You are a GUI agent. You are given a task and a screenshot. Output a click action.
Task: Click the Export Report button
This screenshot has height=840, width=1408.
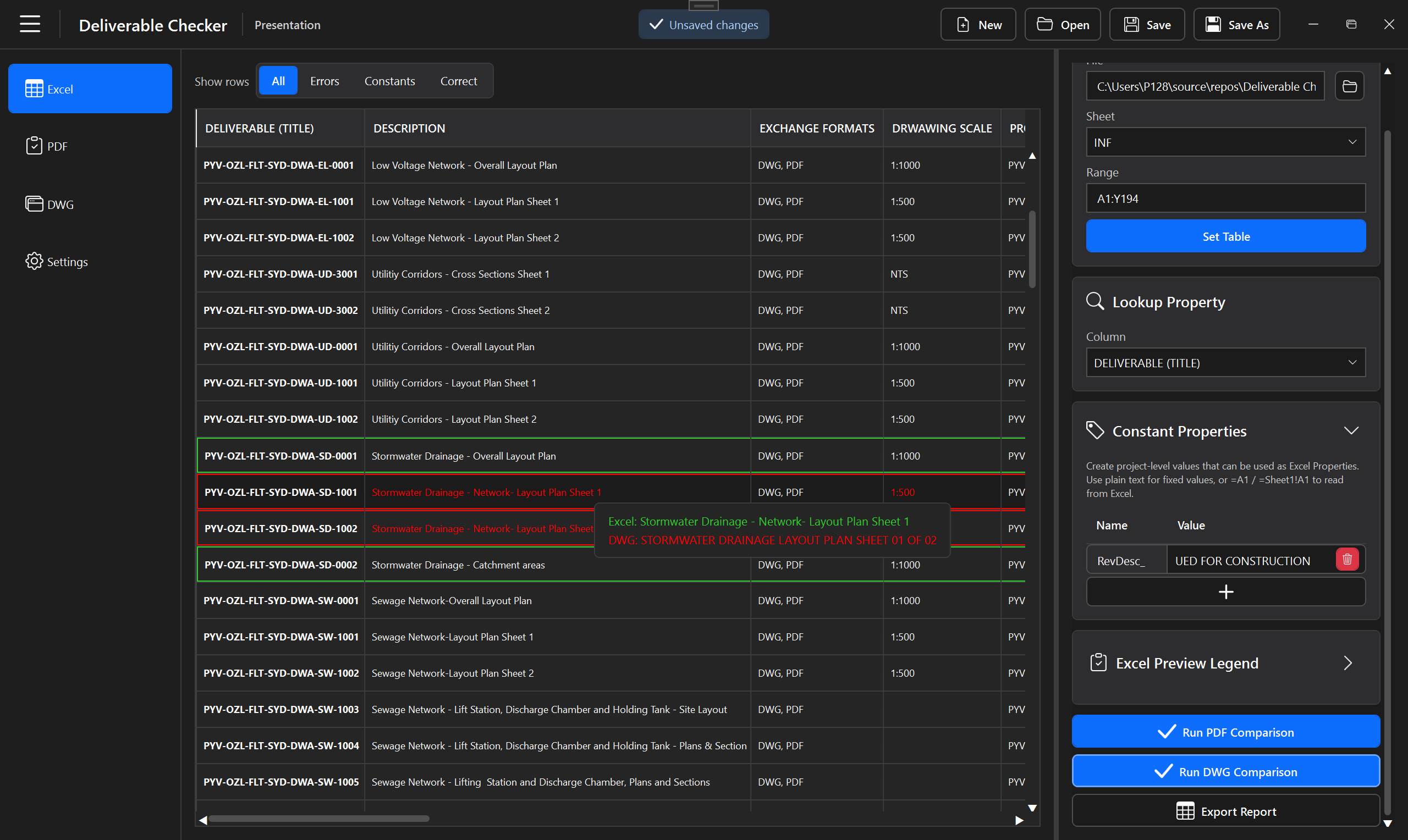pyautogui.click(x=1226, y=810)
